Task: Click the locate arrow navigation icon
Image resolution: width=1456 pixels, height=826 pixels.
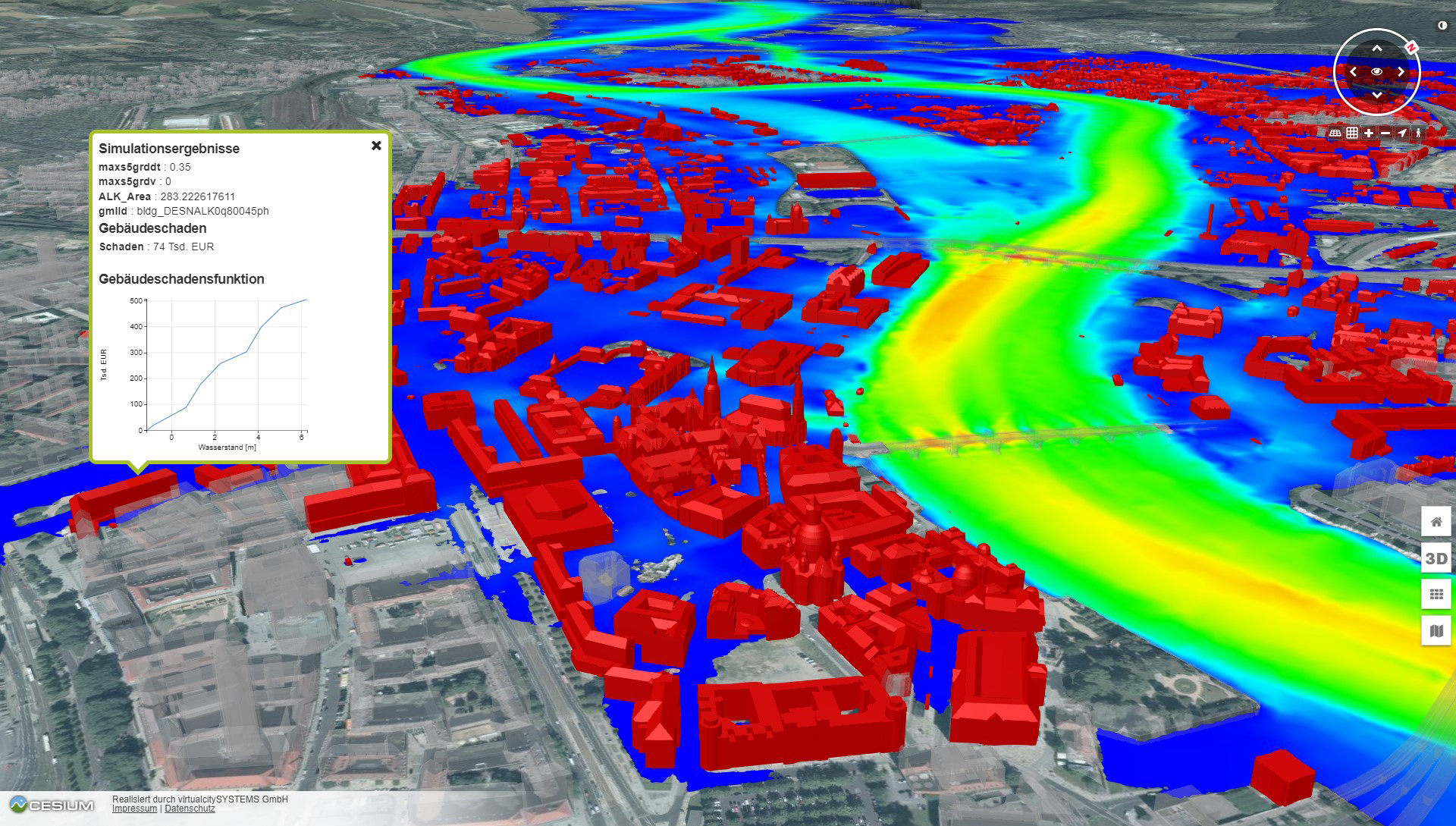Action: click(x=1402, y=133)
